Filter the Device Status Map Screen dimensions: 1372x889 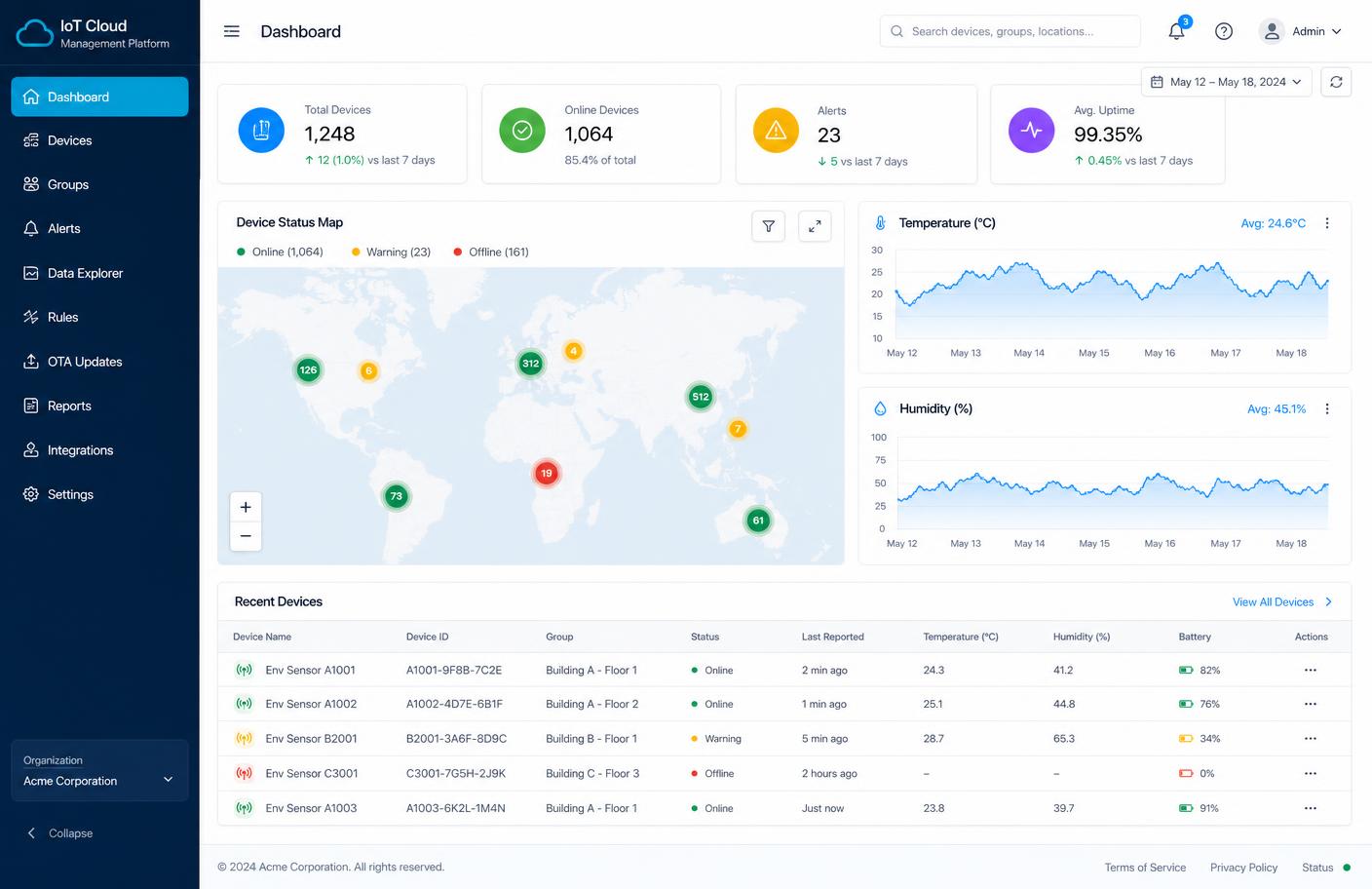point(769,226)
